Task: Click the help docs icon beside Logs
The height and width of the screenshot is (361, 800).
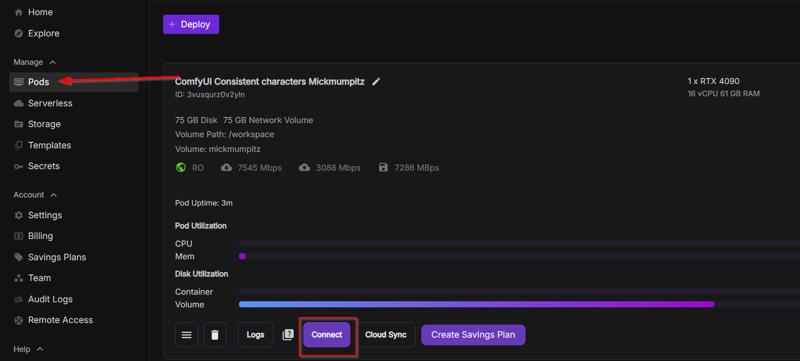Action: [288, 334]
